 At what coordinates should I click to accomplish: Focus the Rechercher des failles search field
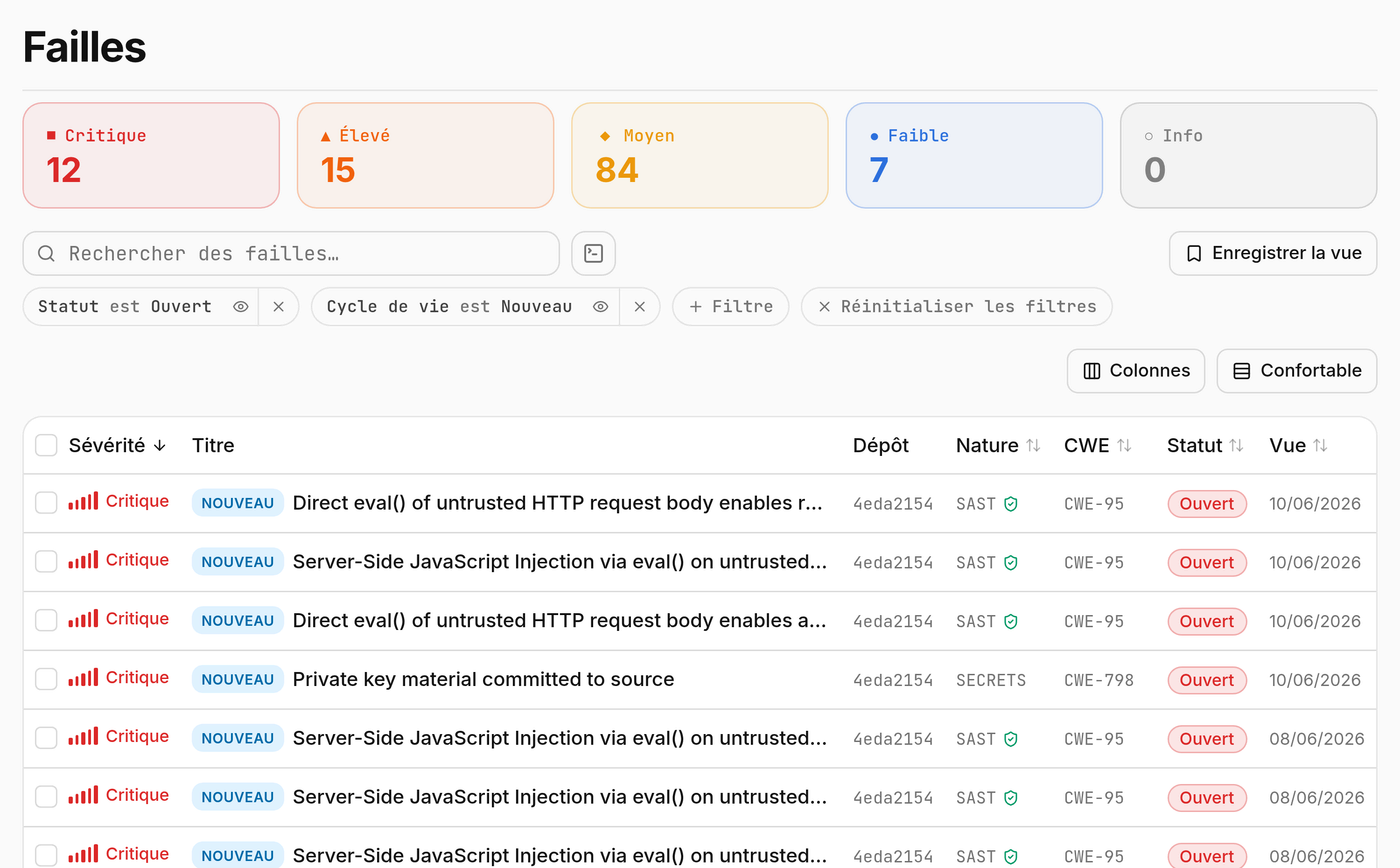[x=291, y=253]
